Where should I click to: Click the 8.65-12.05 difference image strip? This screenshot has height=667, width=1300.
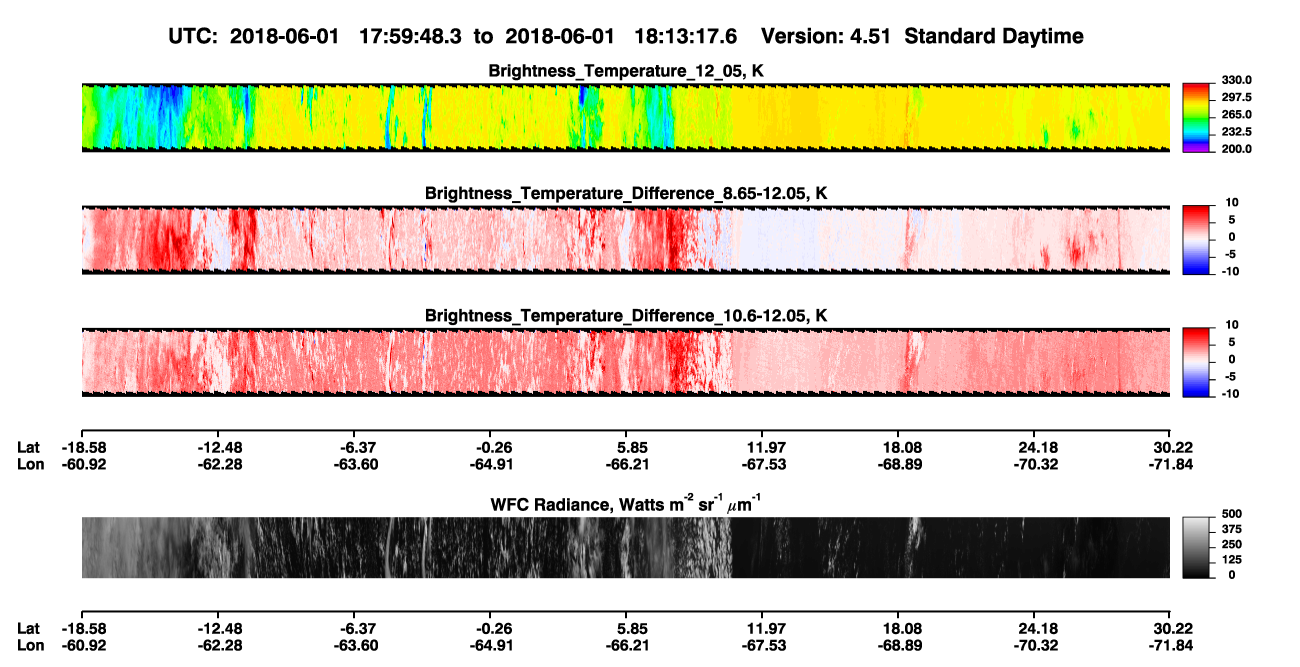point(626,240)
